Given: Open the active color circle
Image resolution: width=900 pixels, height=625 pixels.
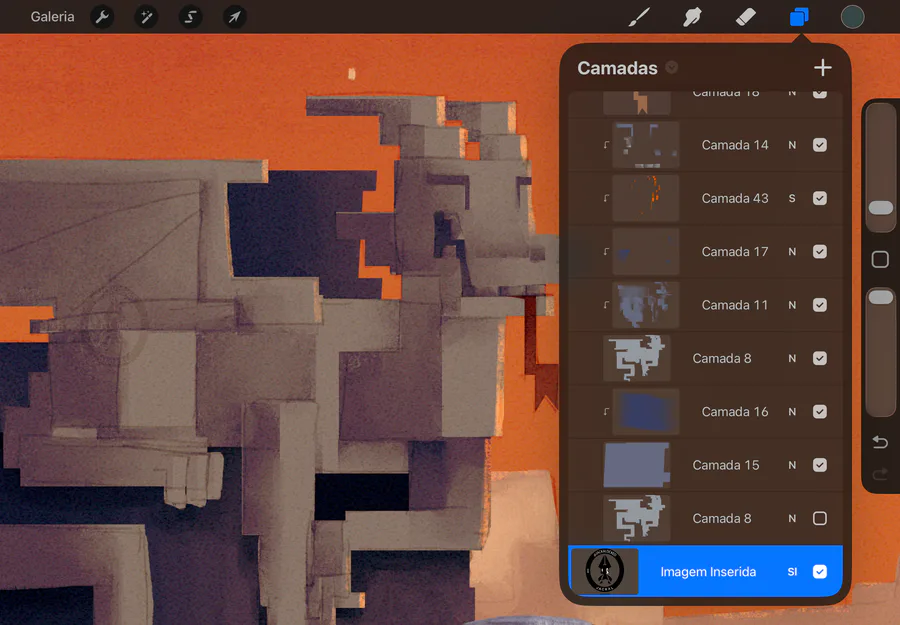Looking at the screenshot, I should point(852,17).
